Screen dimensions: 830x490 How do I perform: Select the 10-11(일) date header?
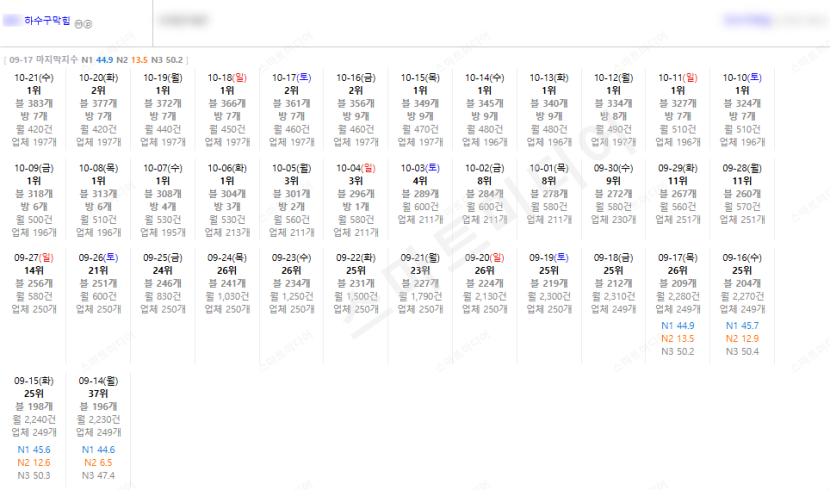678,78
